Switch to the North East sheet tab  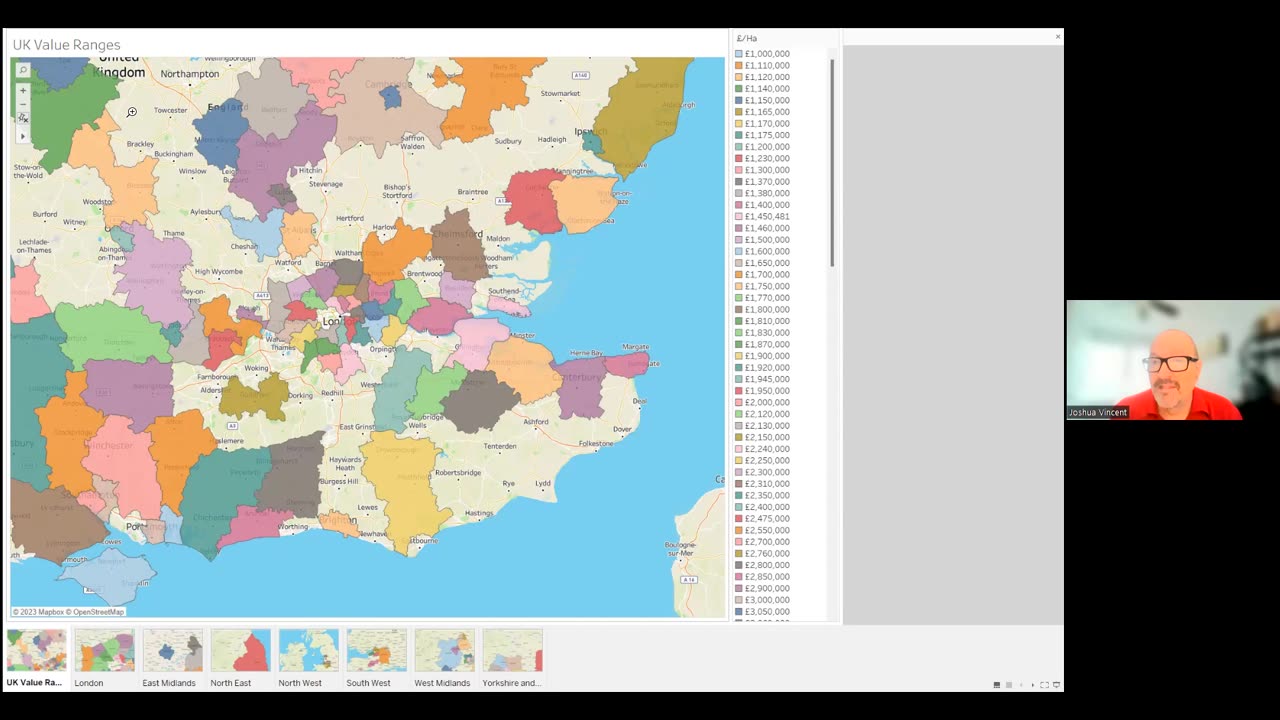(x=240, y=659)
